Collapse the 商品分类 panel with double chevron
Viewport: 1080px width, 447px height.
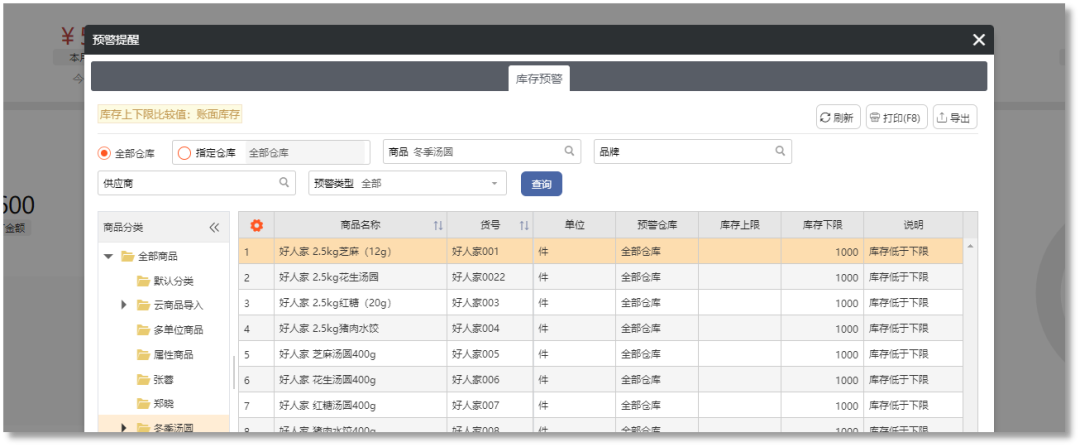pos(214,227)
